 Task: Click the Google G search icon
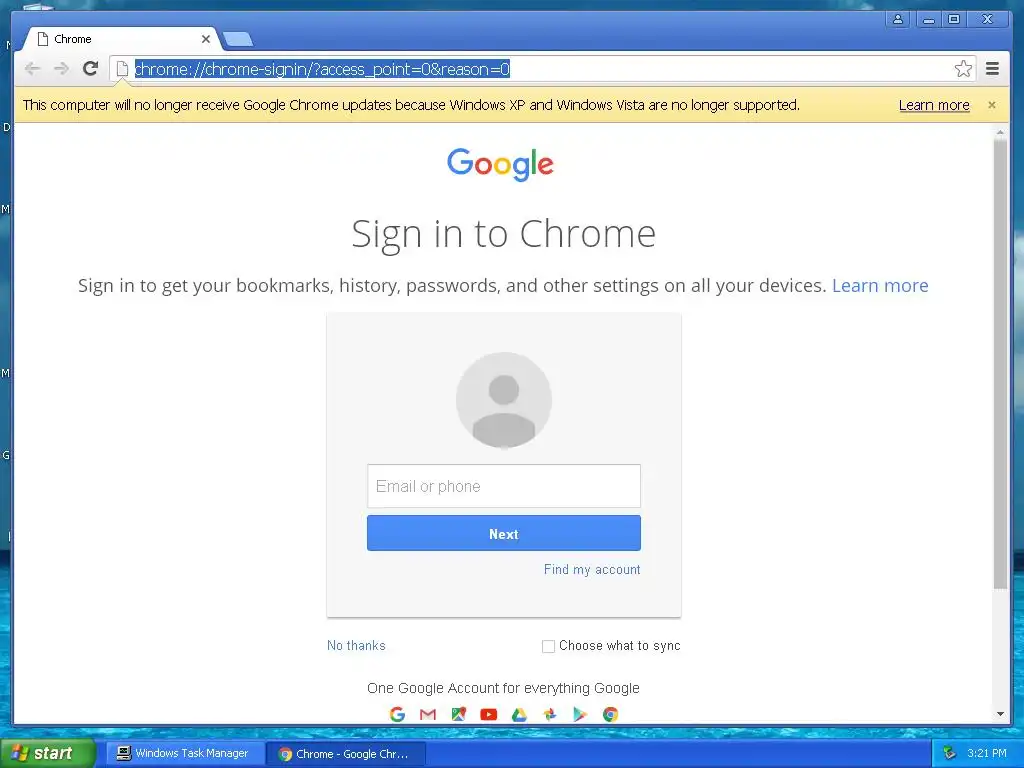397,714
